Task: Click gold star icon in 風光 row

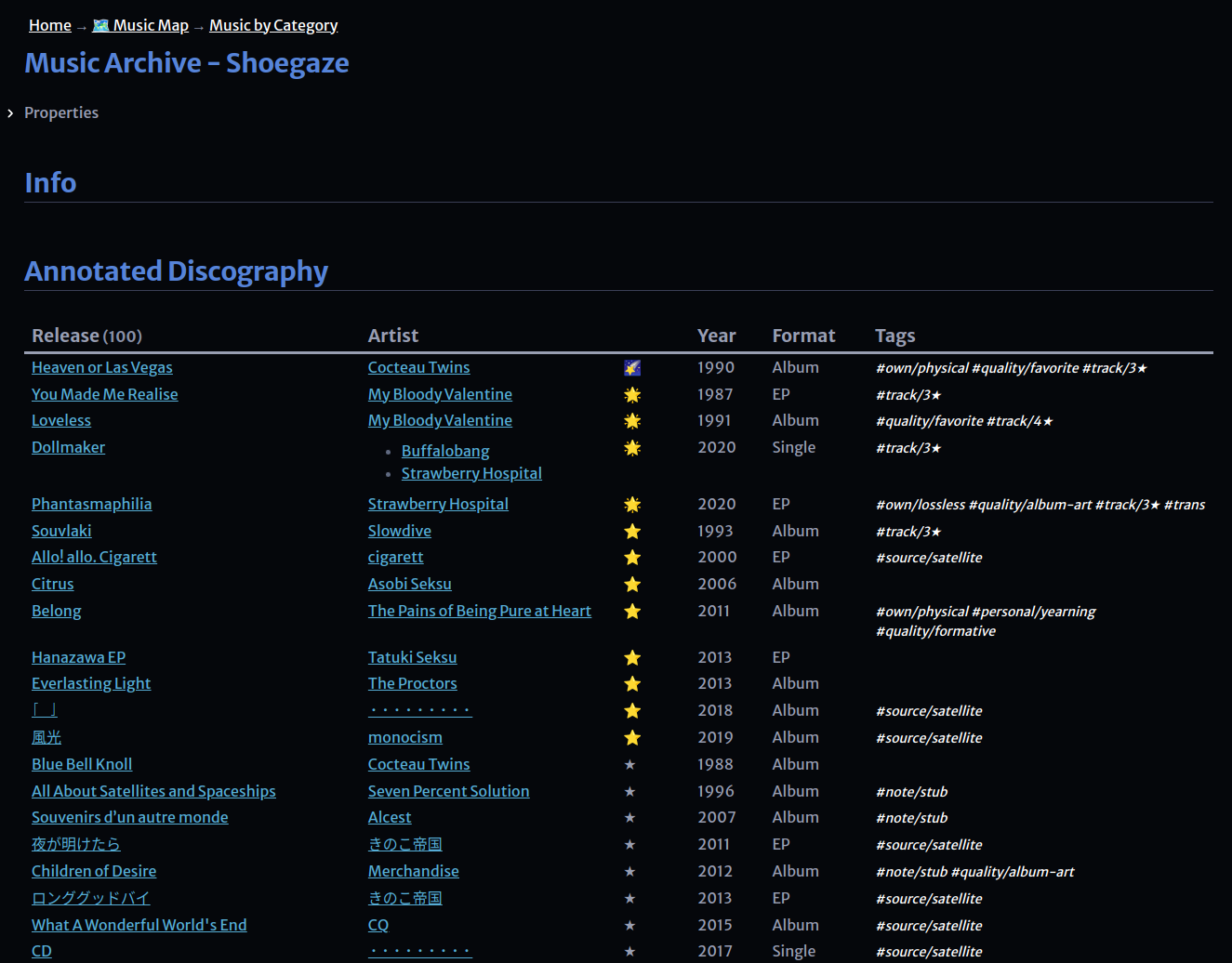Action: pyautogui.click(x=632, y=738)
